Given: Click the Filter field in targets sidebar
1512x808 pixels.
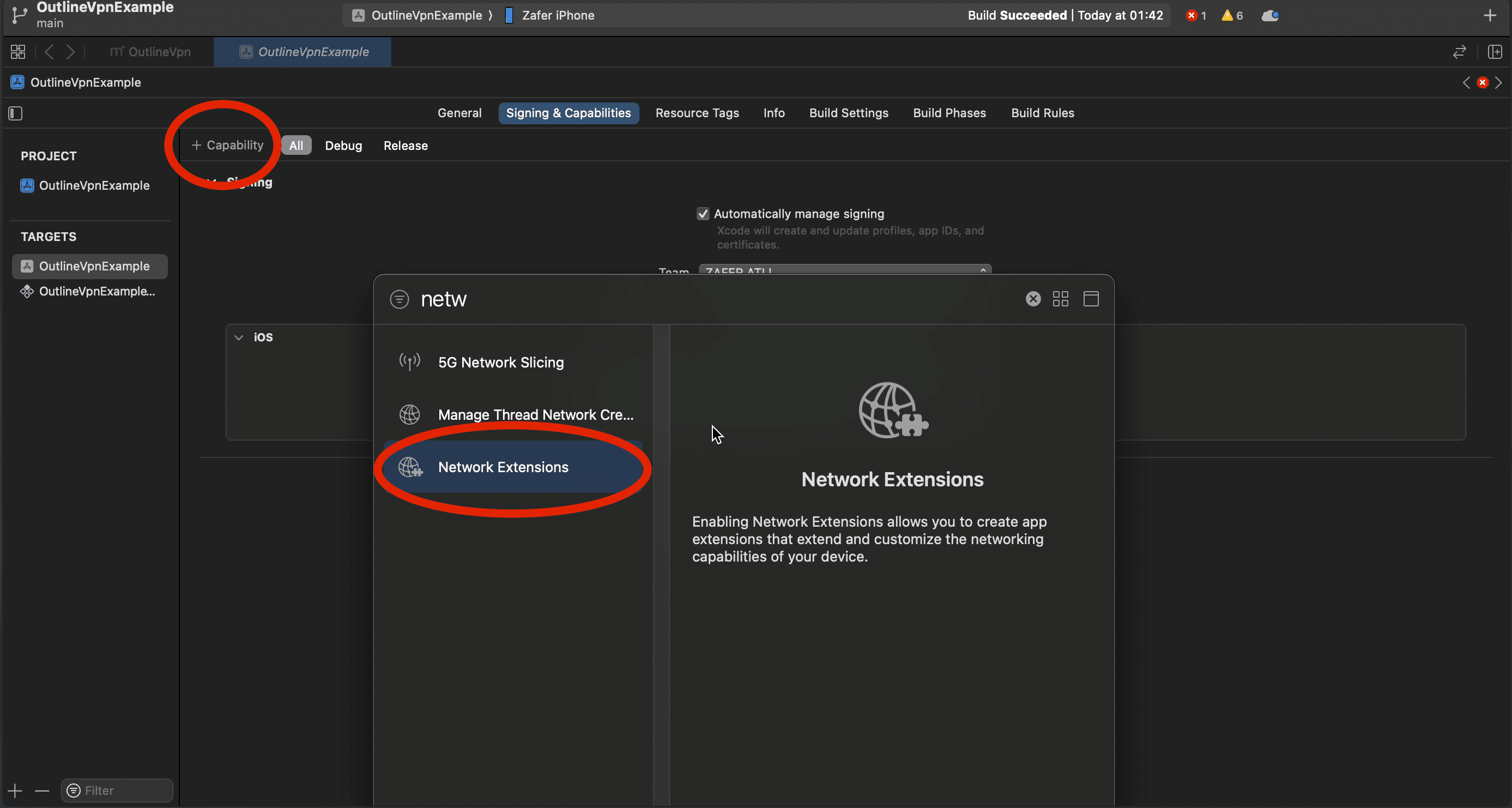Looking at the screenshot, I should [117, 791].
